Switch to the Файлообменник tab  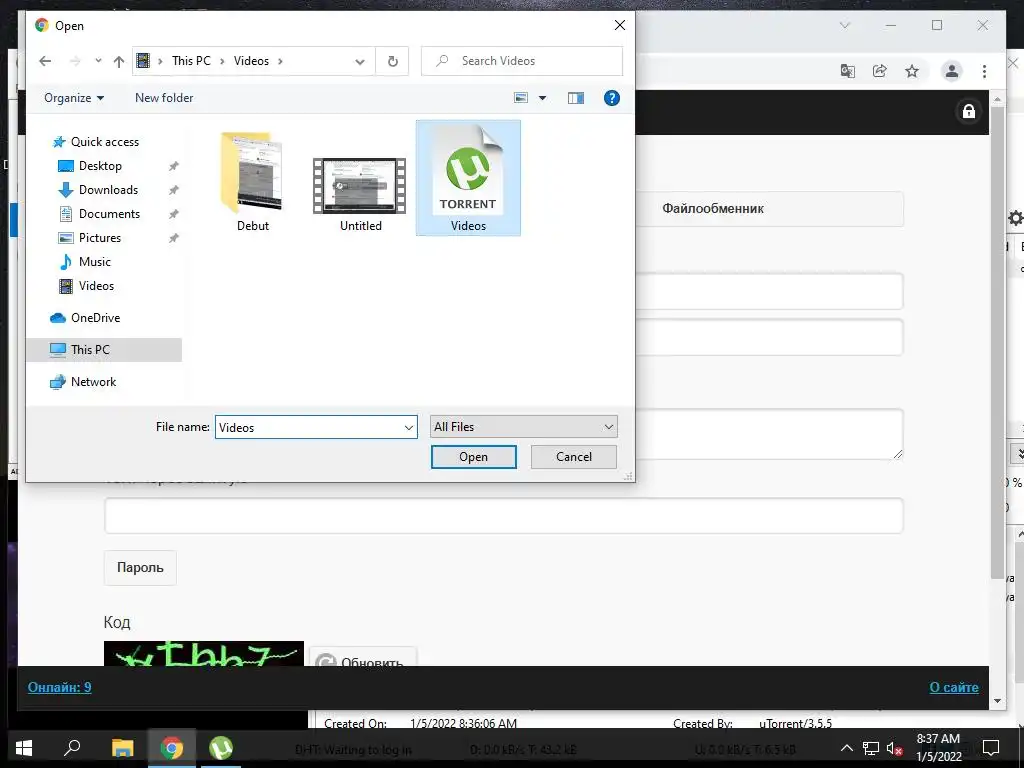tap(712, 208)
